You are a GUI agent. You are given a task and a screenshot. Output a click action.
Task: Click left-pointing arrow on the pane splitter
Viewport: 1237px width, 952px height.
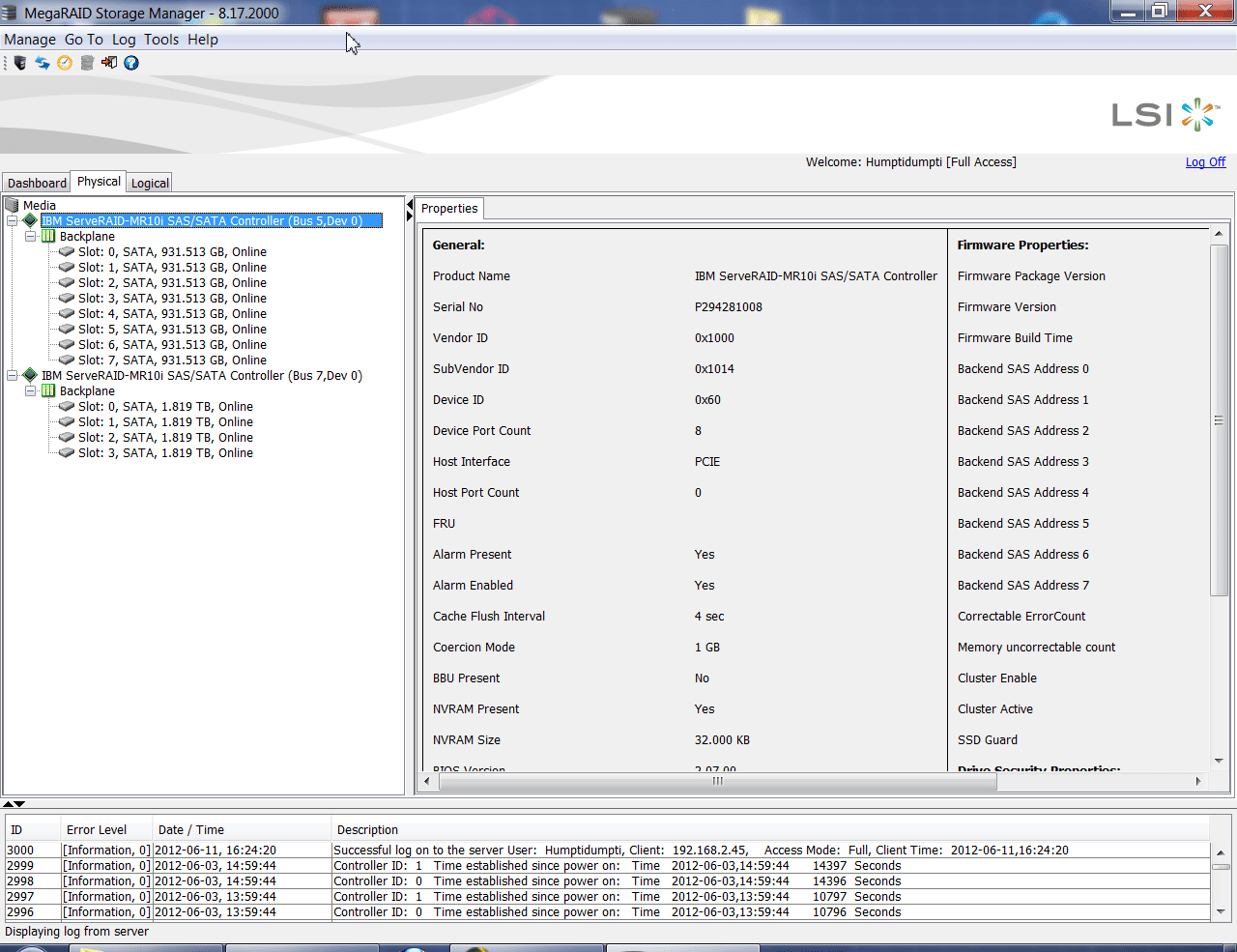[x=410, y=205]
